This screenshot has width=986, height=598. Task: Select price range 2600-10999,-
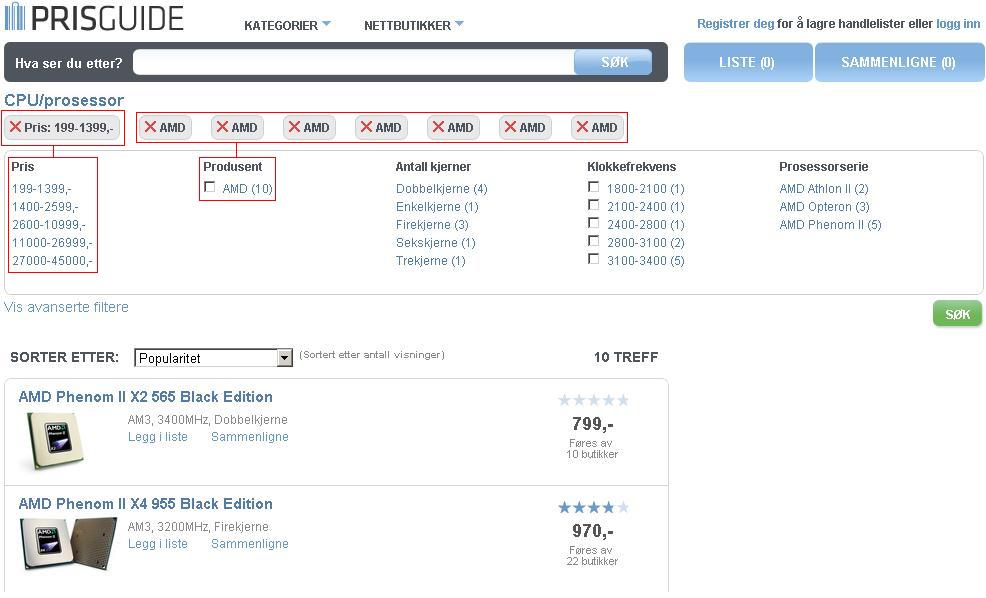click(x=49, y=224)
